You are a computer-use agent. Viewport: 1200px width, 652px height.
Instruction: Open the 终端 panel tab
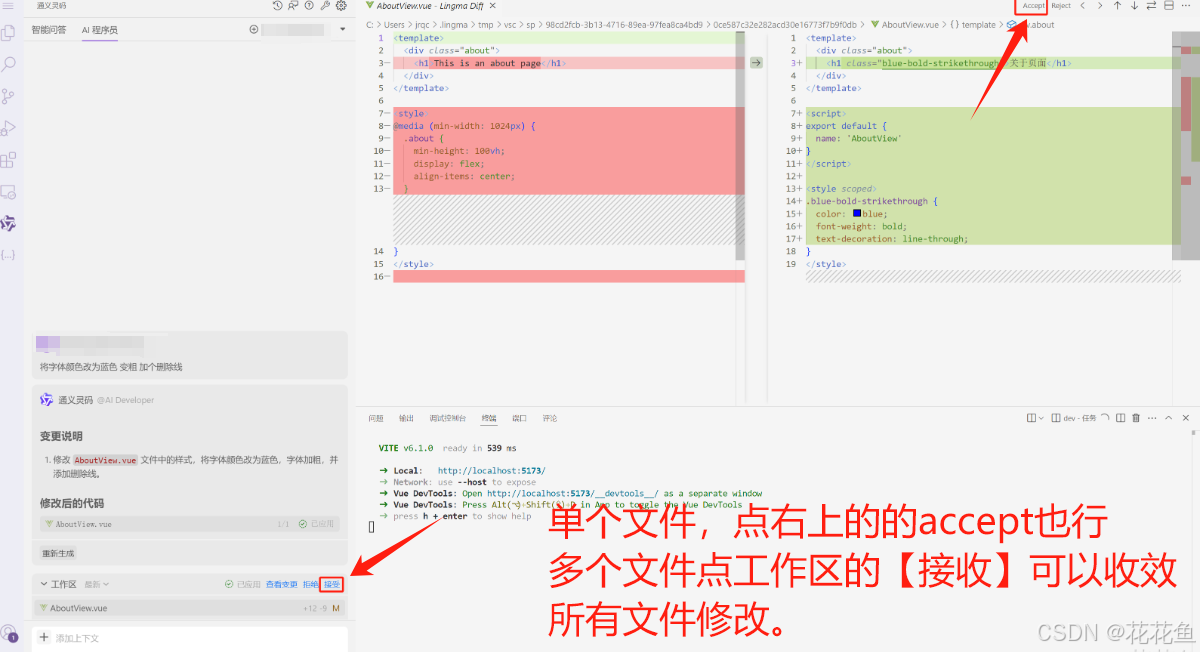coord(489,418)
